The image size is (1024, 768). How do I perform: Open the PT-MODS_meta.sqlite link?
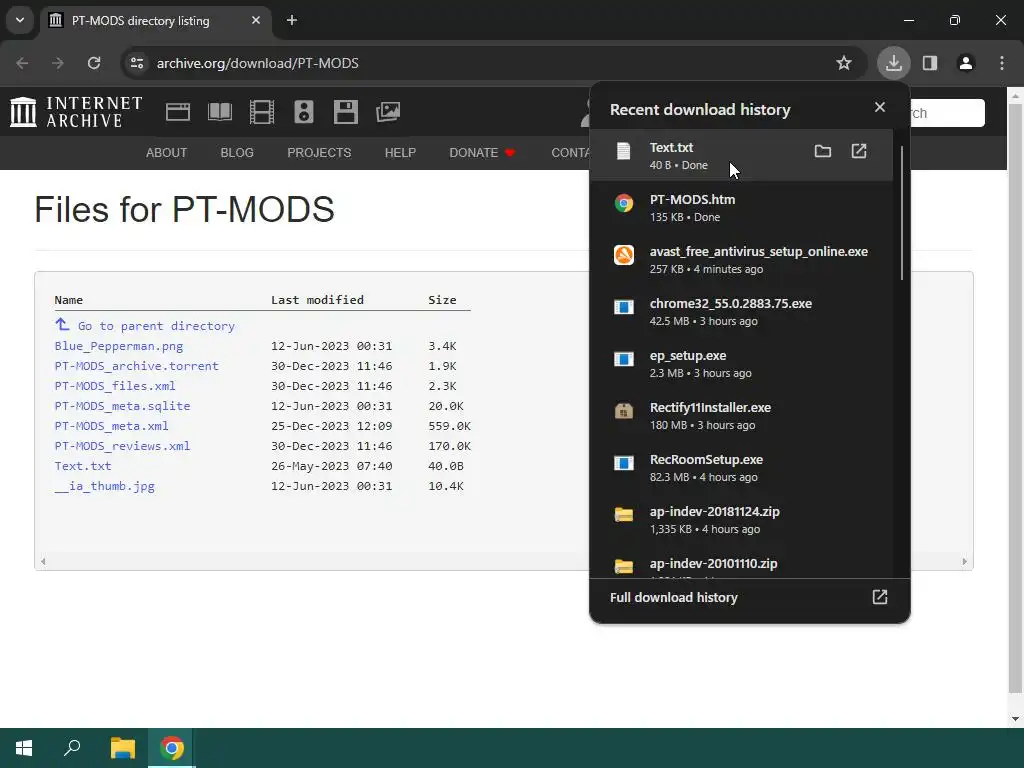tap(122, 406)
